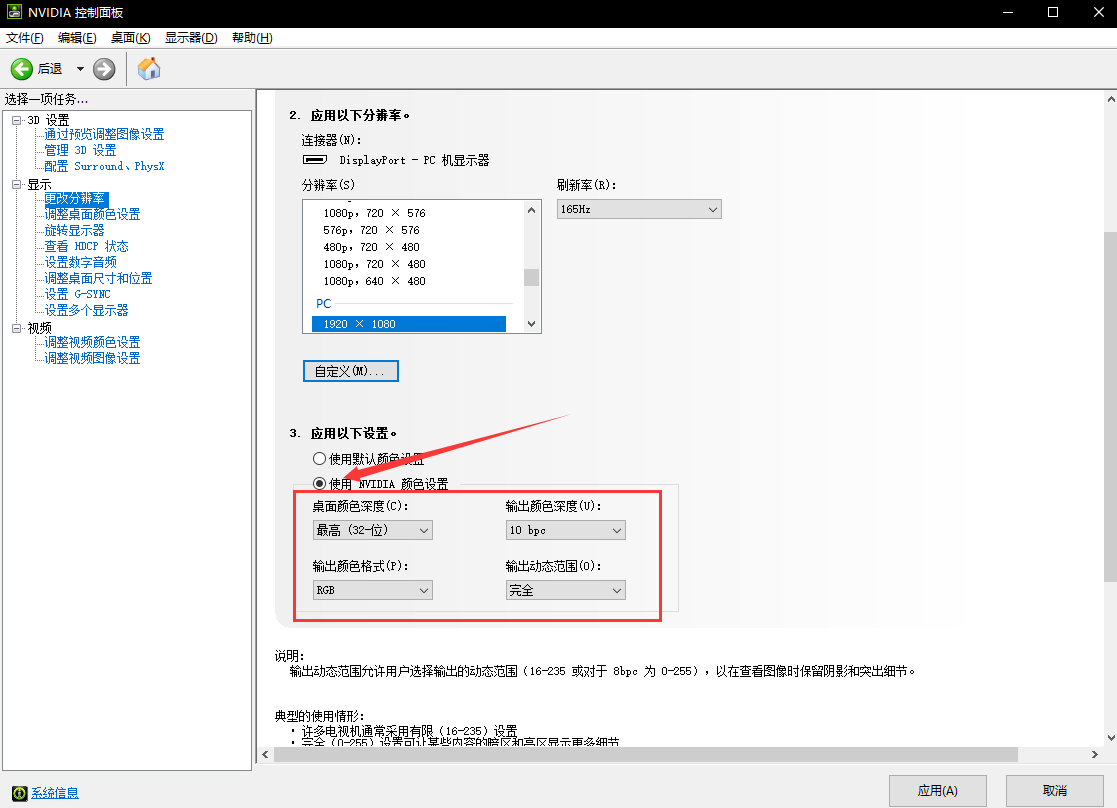Click the NVIDIA title bar app icon

coord(14,12)
